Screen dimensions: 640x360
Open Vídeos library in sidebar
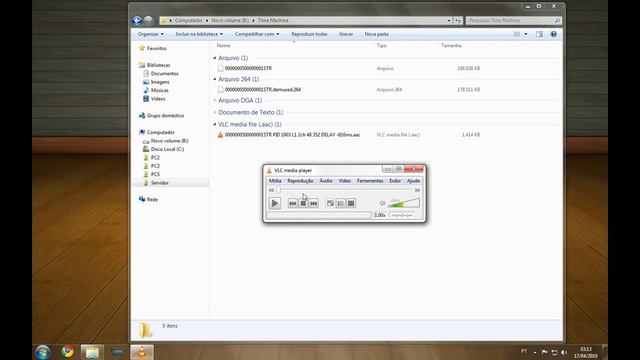[x=158, y=99]
